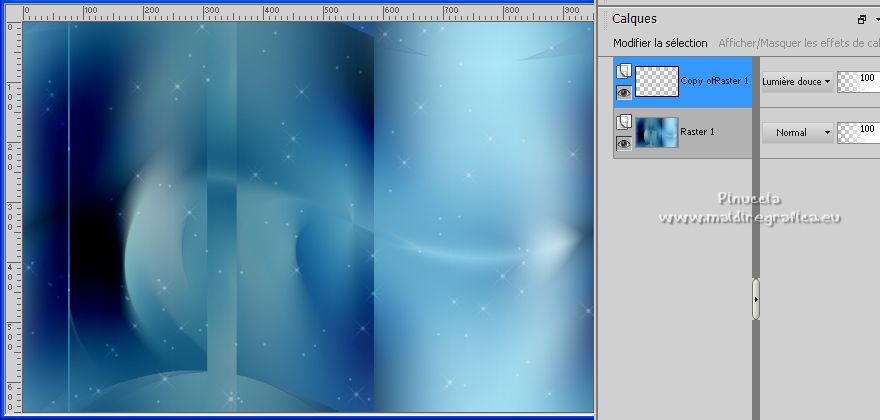This screenshot has width=880, height=420.
Task: Open the Lumière douce blend mode dropdown
Action: coord(797,81)
